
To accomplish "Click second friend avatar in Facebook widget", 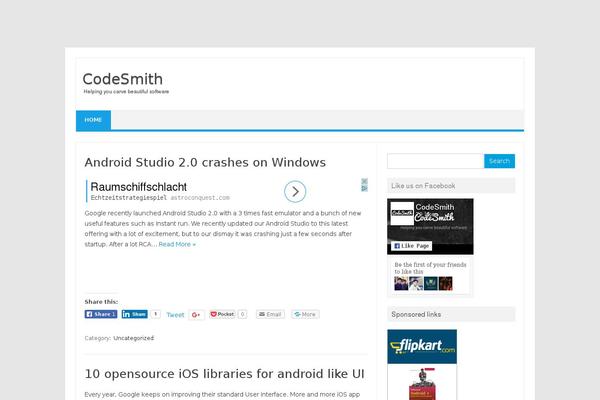I will pos(416,284).
